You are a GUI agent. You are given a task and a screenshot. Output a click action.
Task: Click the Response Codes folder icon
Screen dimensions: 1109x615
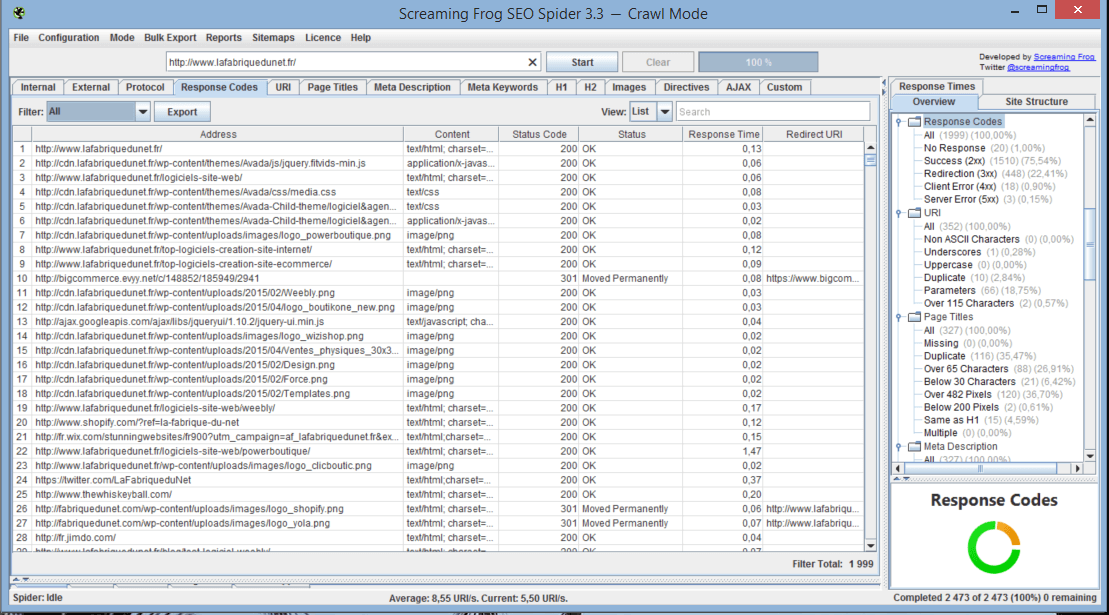914,122
